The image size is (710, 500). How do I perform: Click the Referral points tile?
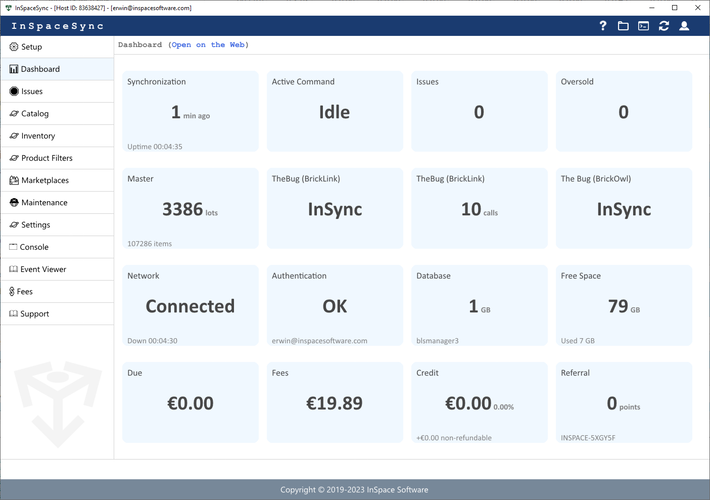[623, 403]
